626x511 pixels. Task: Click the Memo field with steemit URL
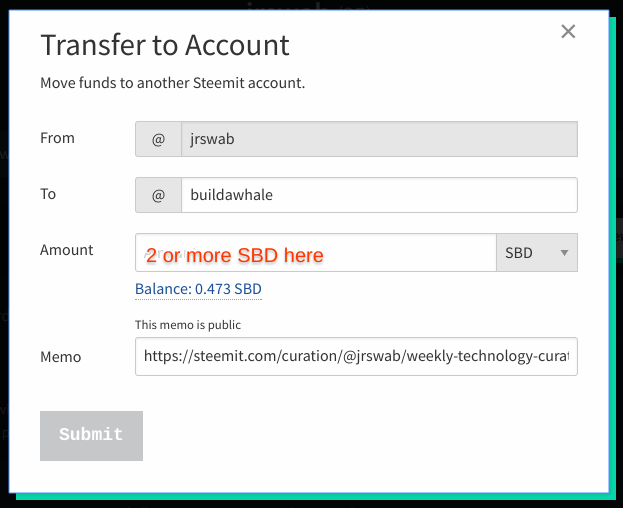(355, 356)
